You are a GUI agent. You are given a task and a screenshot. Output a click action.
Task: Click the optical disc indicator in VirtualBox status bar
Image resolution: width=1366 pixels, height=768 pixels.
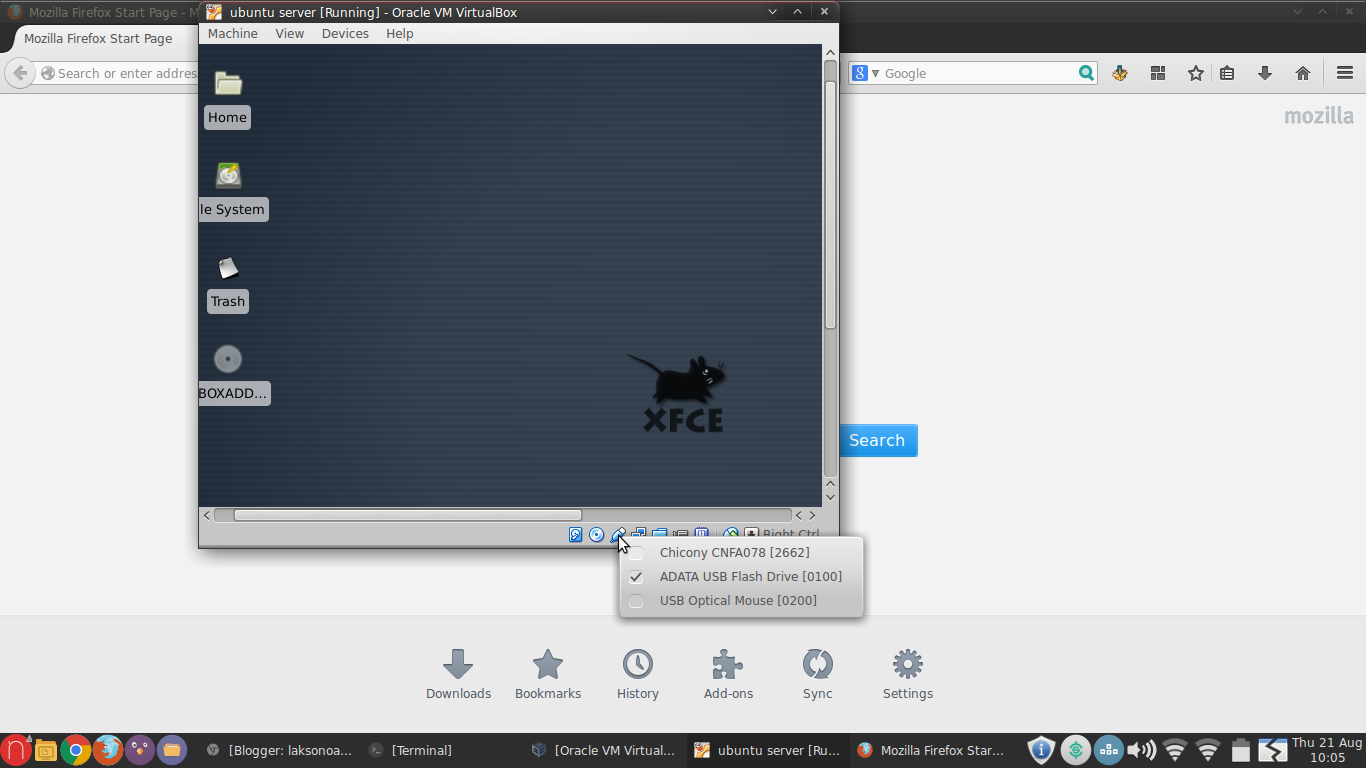tap(596, 535)
